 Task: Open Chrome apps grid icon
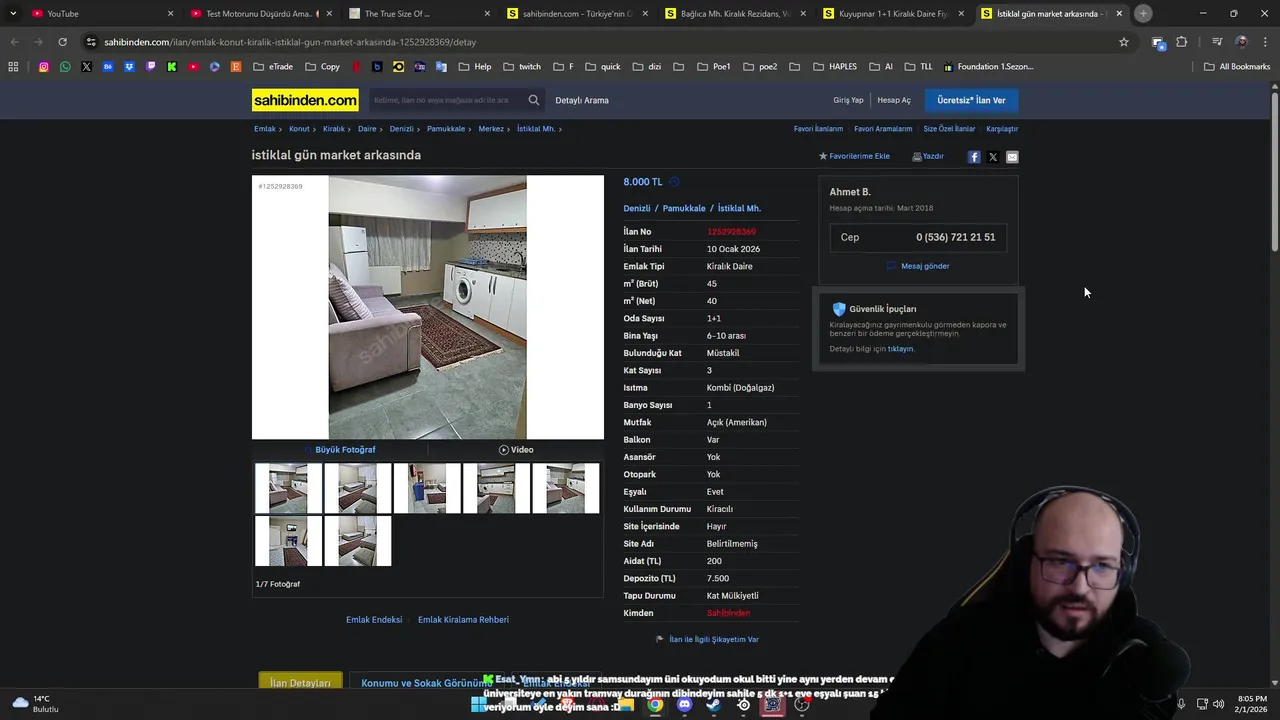13,67
